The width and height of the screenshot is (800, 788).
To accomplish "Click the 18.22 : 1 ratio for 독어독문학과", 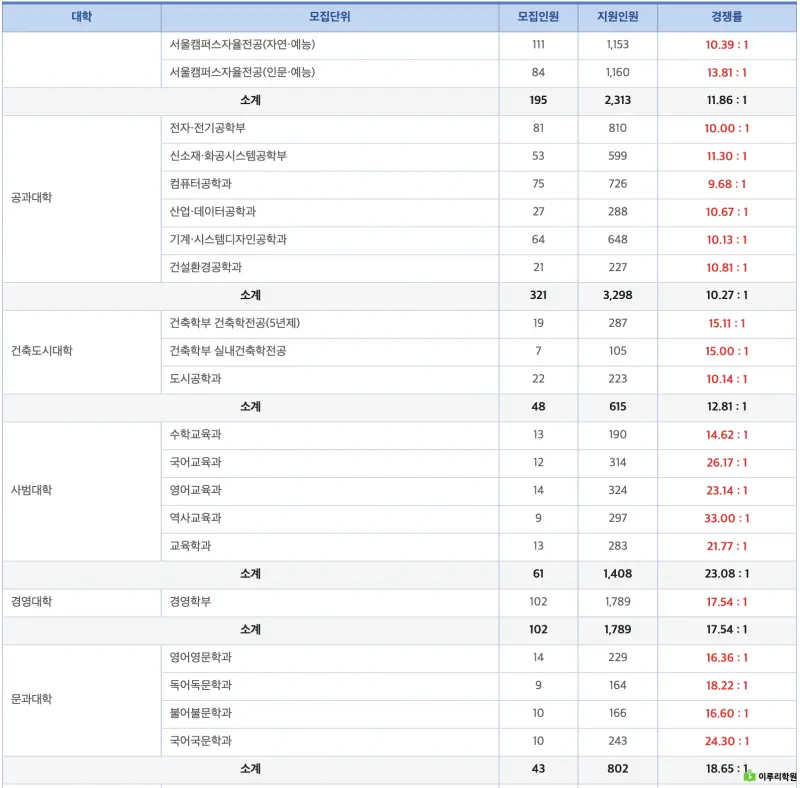I will pos(727,685).
